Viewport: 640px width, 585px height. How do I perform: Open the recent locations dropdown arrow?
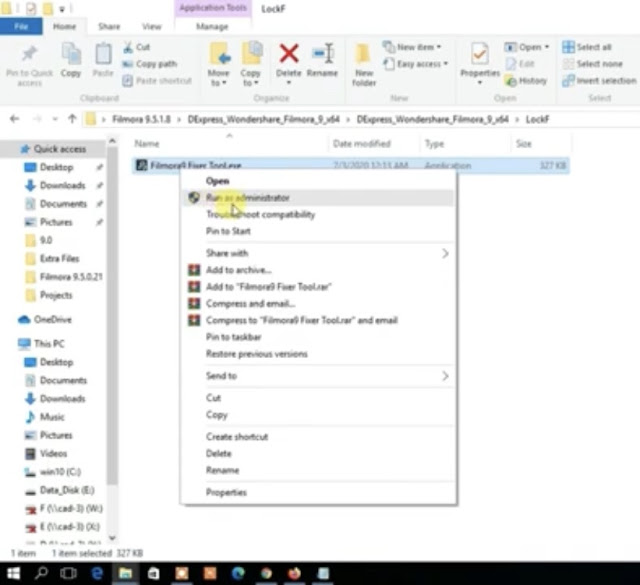tap(55, 119)
